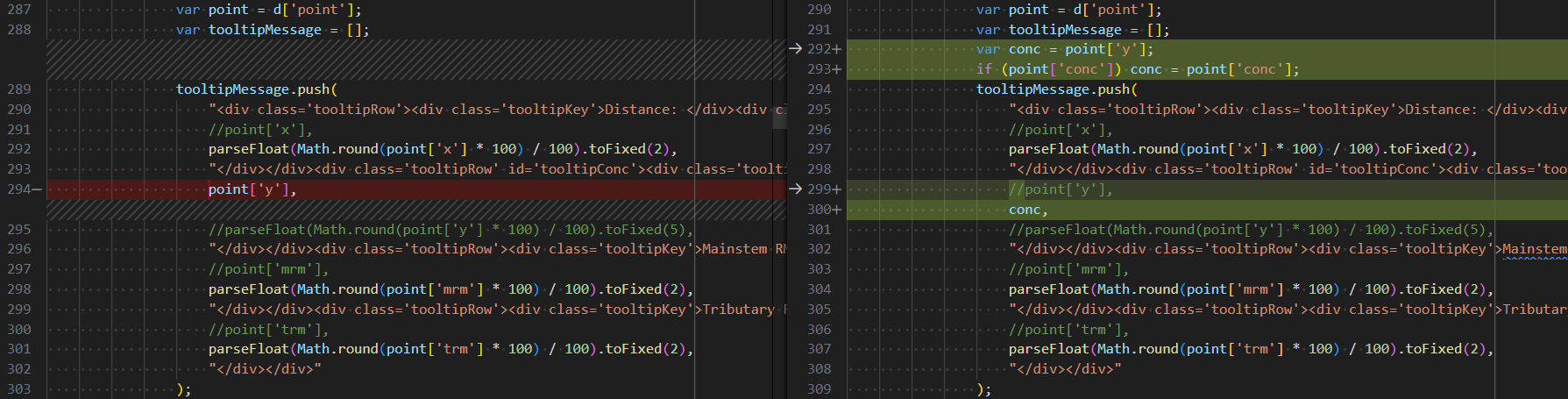Click parseFloat point['trm'] code on right line 307

1251,349
